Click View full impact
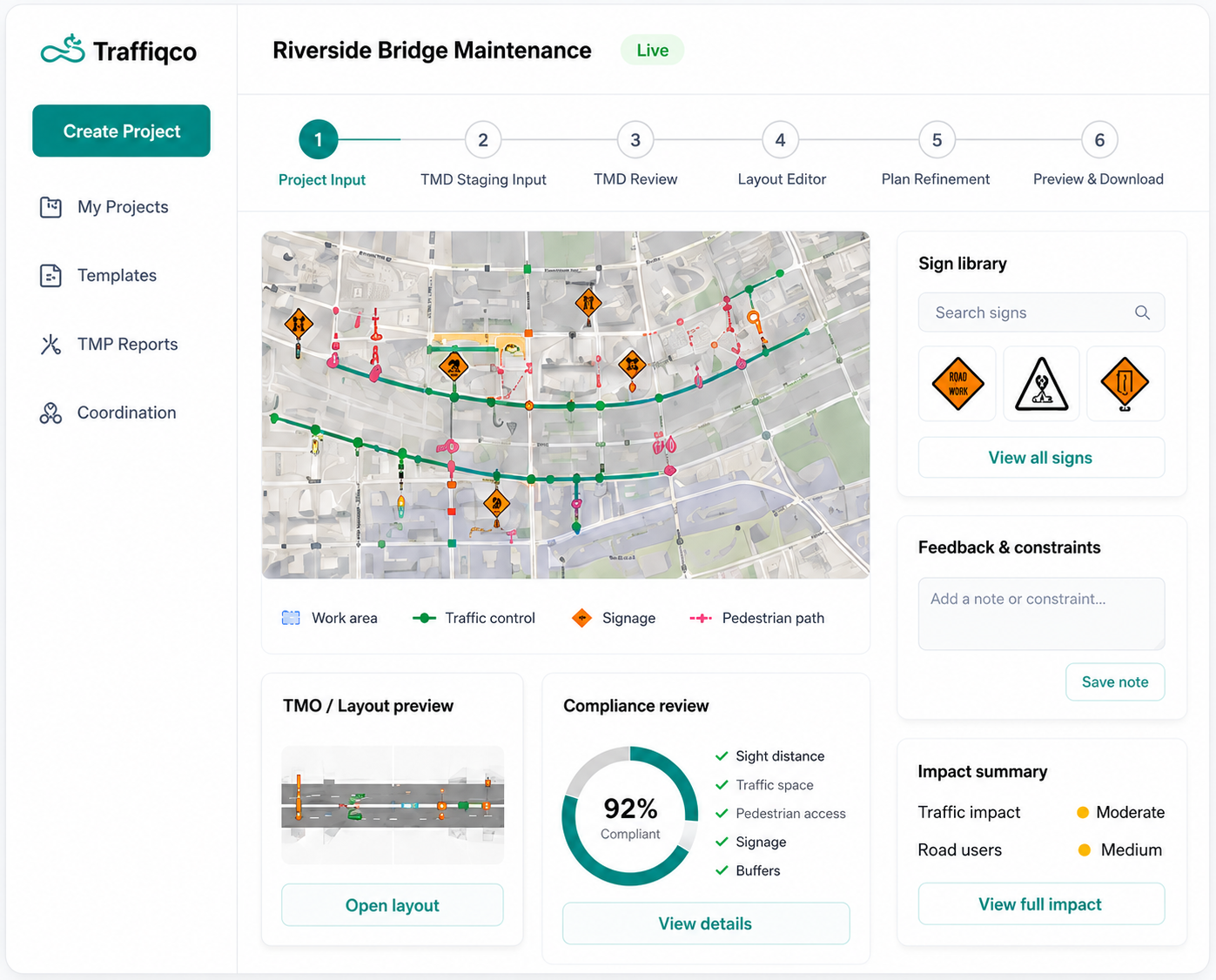Image resolution: width=1216 pixels, height=980 pixels. pyautogui.click(x=1041, y=904)
